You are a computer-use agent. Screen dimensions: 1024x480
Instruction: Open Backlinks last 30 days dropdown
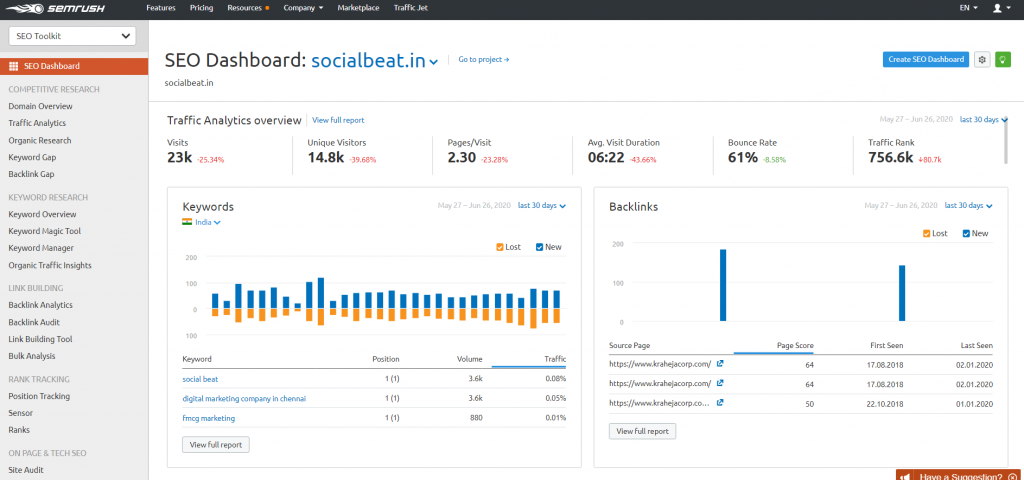(x=968, y=205)
